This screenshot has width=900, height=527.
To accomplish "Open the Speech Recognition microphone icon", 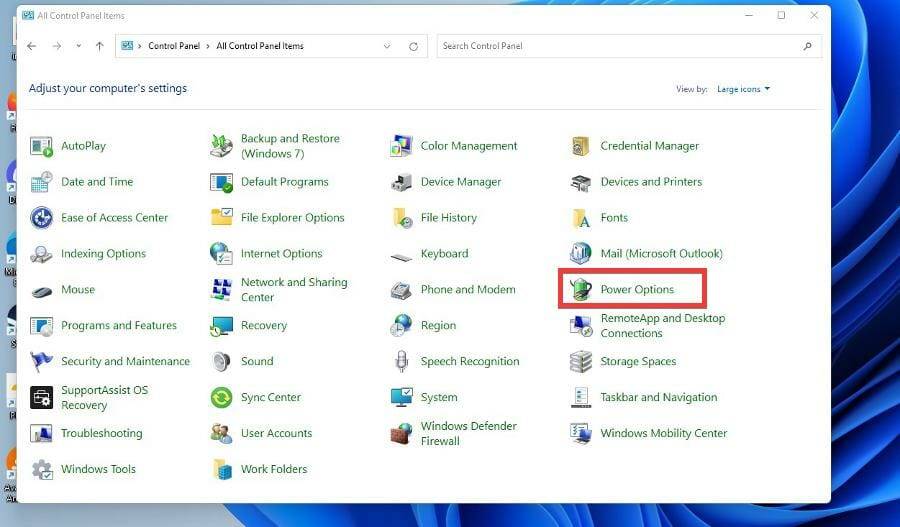I will click(x=401, y=362).
